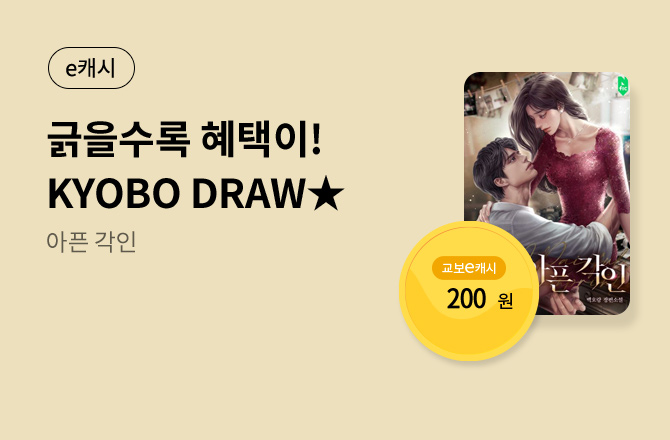Click the word DRAW in headline

tap(248, 194)
